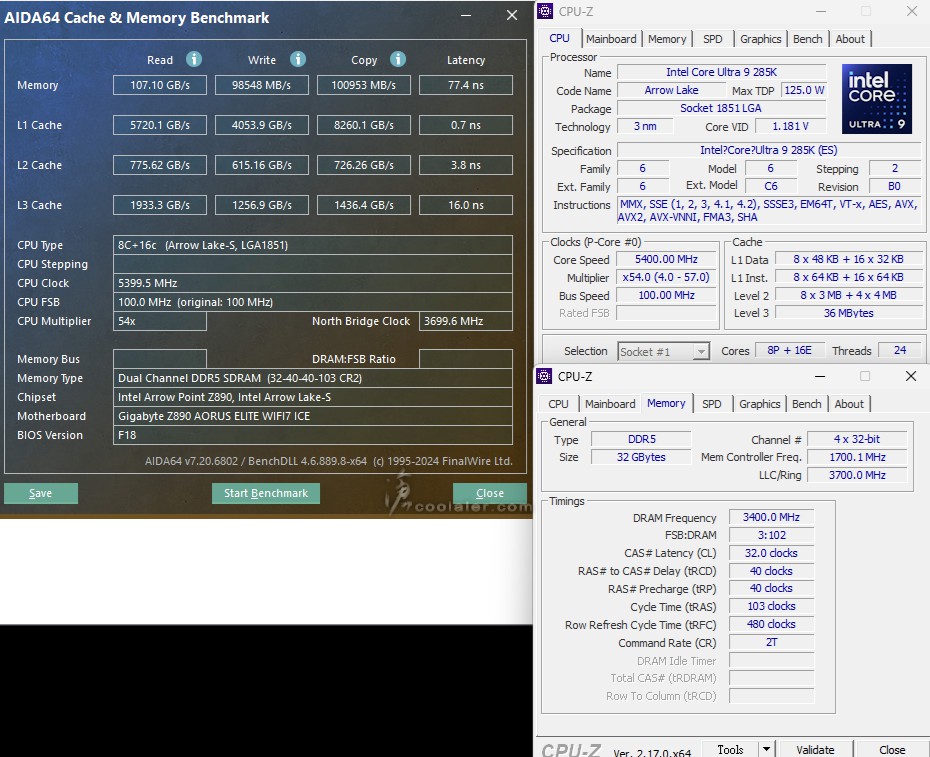The width and height of the screenshot is (930, 757).
Task: Click the DRAM Frequency value field
Action: point(771,518)
